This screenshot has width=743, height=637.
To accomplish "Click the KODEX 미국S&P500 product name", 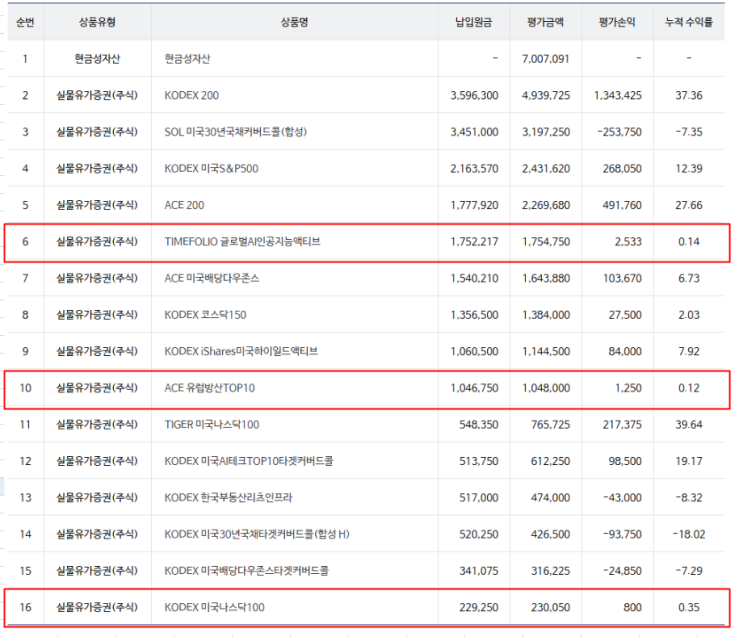I will pyautogui.click(x=211, y=168).
